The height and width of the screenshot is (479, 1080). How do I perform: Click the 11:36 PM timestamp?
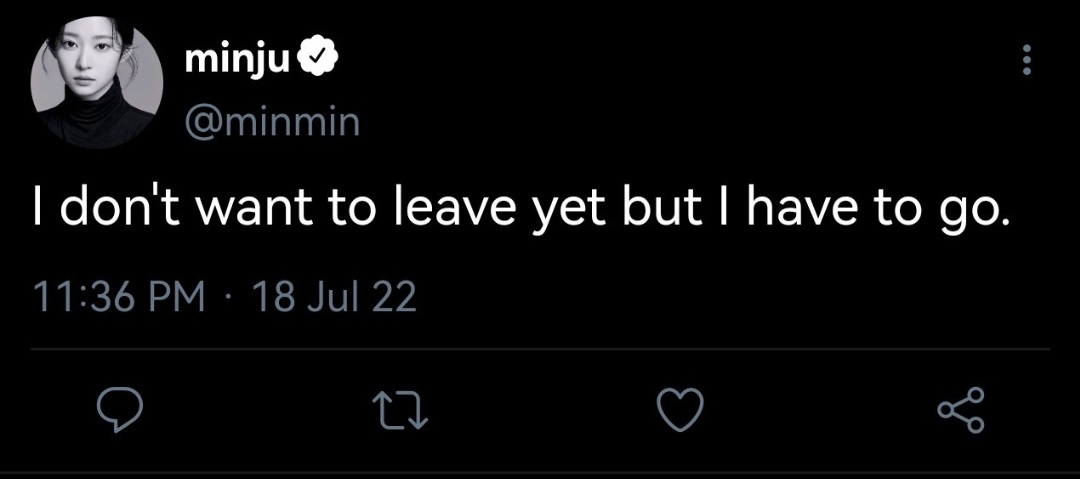[x=120, y=298]
